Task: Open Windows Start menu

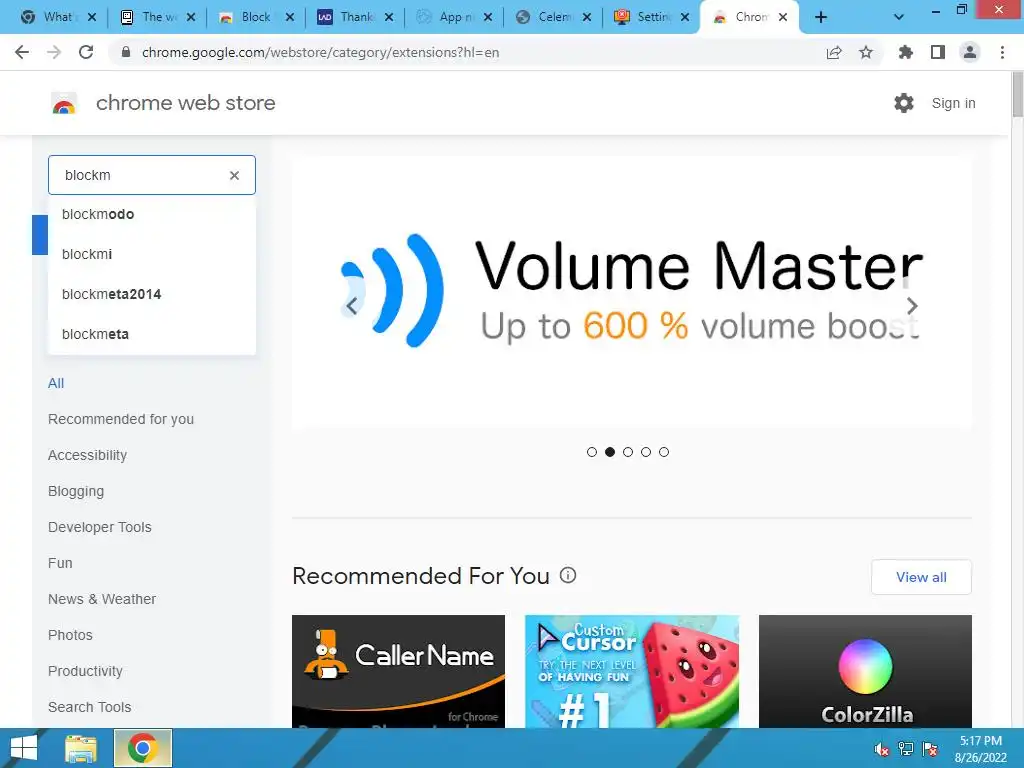Action: pos(24,748)
